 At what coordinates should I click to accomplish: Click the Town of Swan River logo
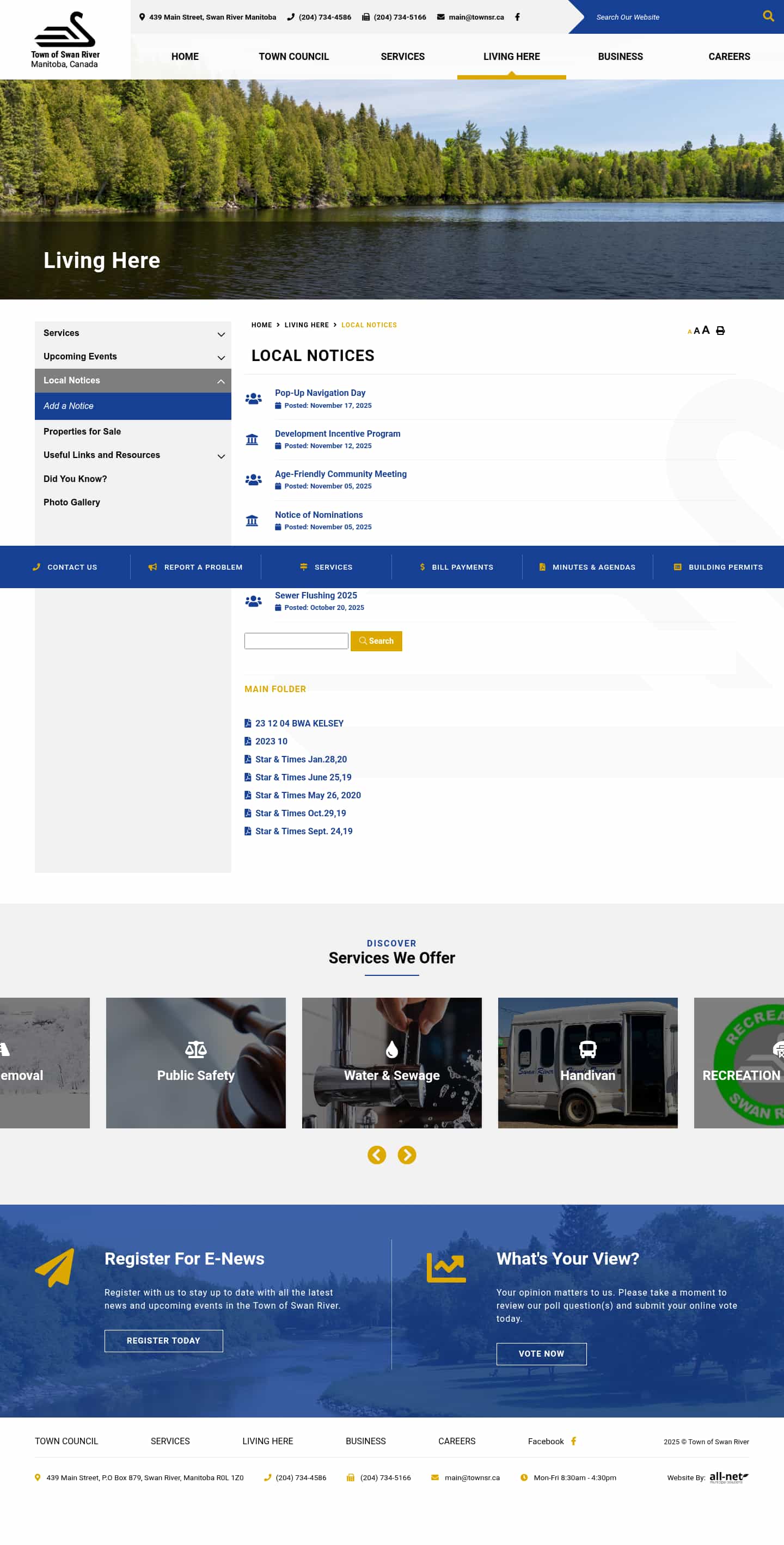pyautogui.click(x=65, y=40)
